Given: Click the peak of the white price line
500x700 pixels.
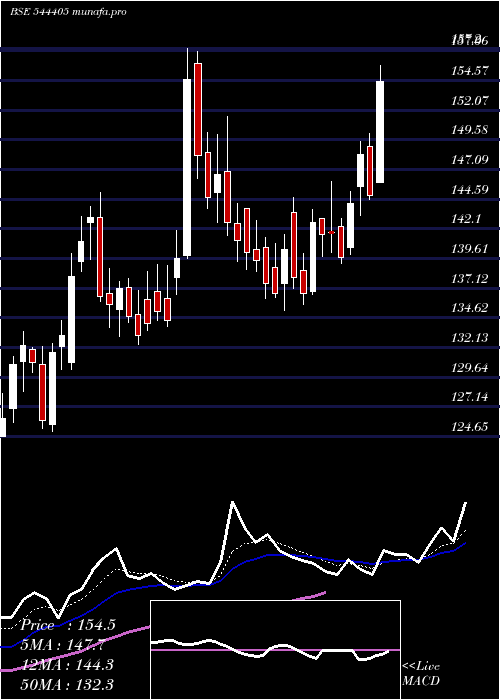Looking at the screenshot, I should (x=232, y=503).
